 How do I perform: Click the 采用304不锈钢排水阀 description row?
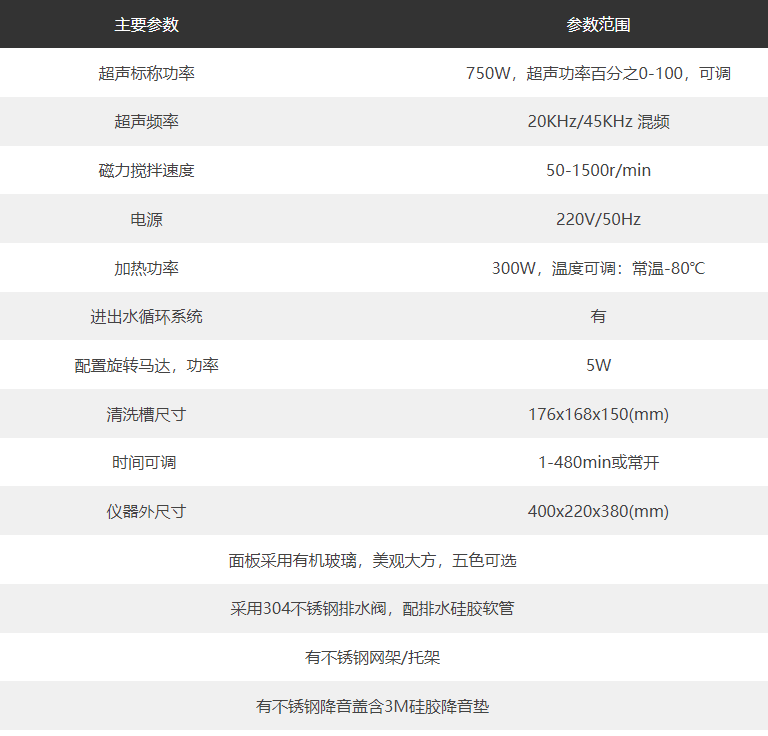372,608
